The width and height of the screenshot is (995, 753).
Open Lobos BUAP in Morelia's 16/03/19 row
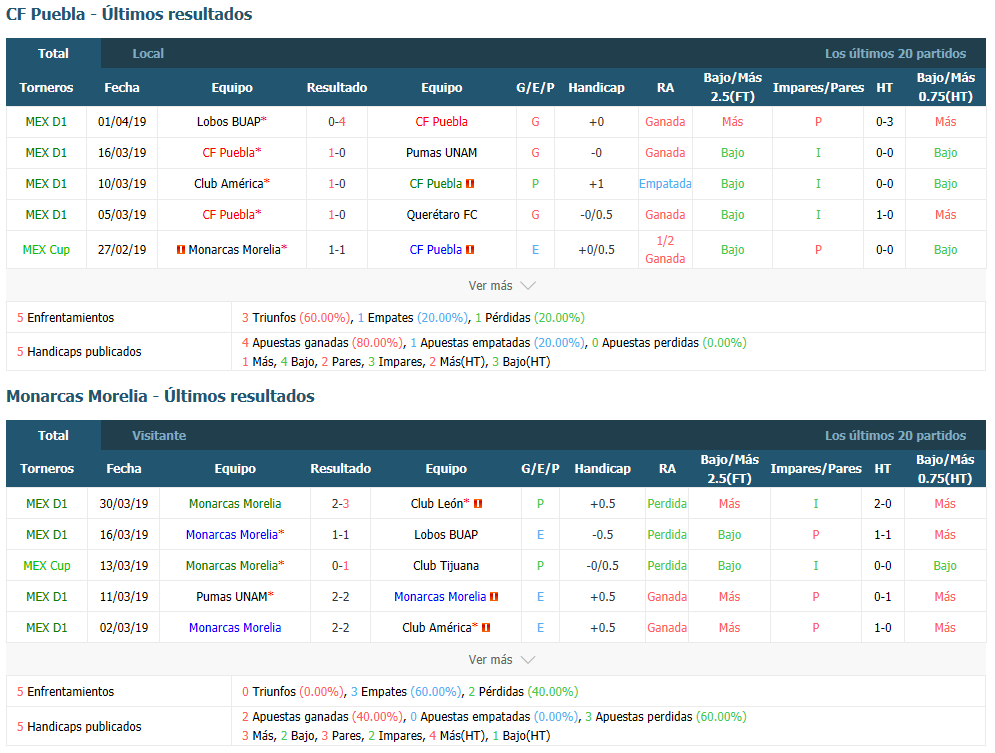tap(446, 535)
